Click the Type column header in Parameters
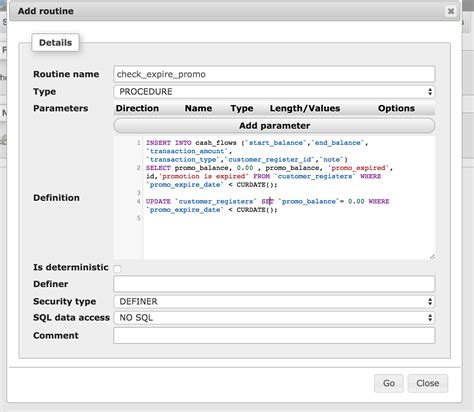Screen dimensions: 474x412 (x=242, y=108)
